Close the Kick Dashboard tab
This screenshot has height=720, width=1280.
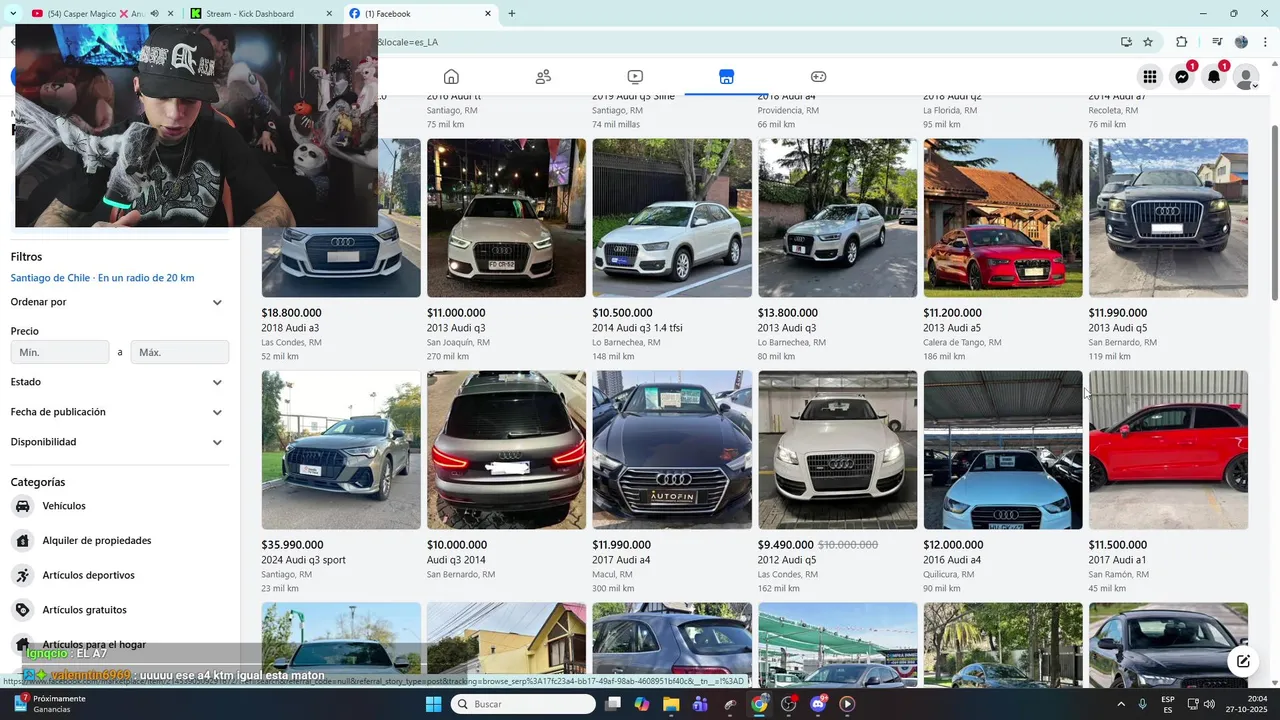click(x=328, y=14)
